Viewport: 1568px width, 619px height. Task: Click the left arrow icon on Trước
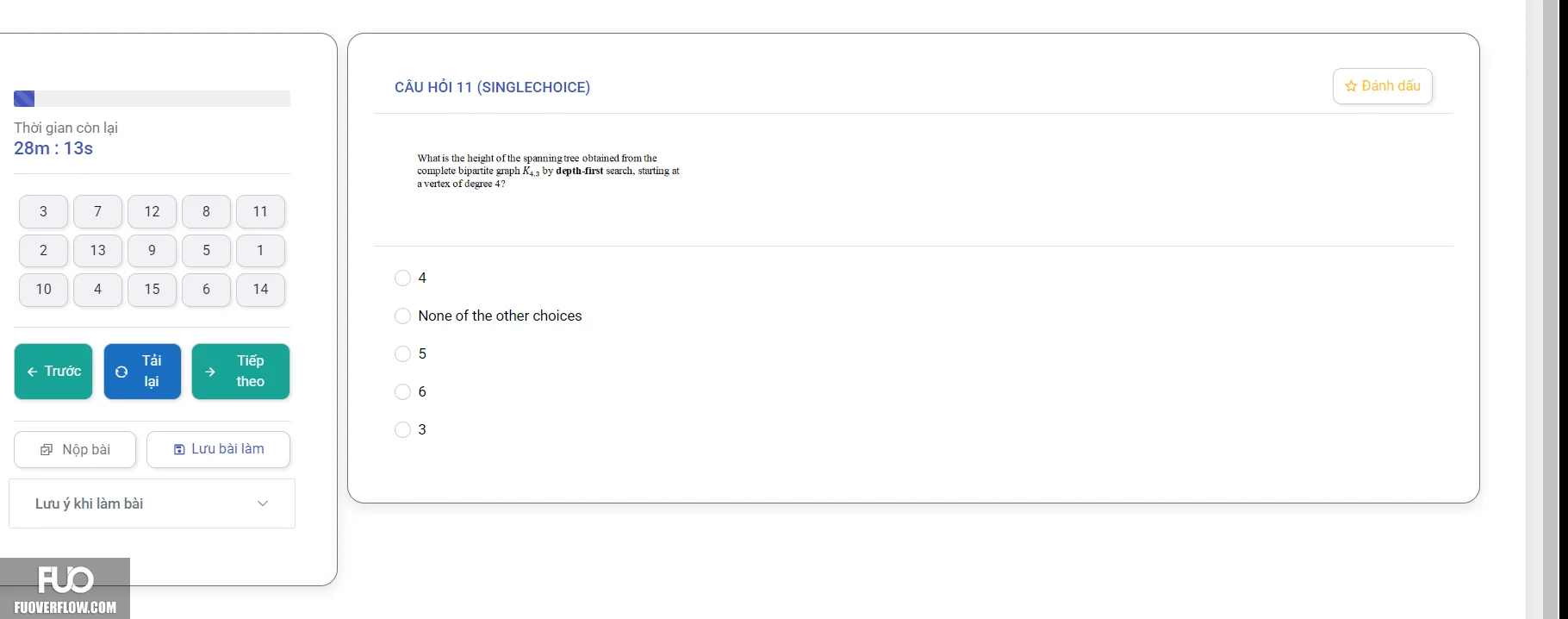(x=33, y=372)
